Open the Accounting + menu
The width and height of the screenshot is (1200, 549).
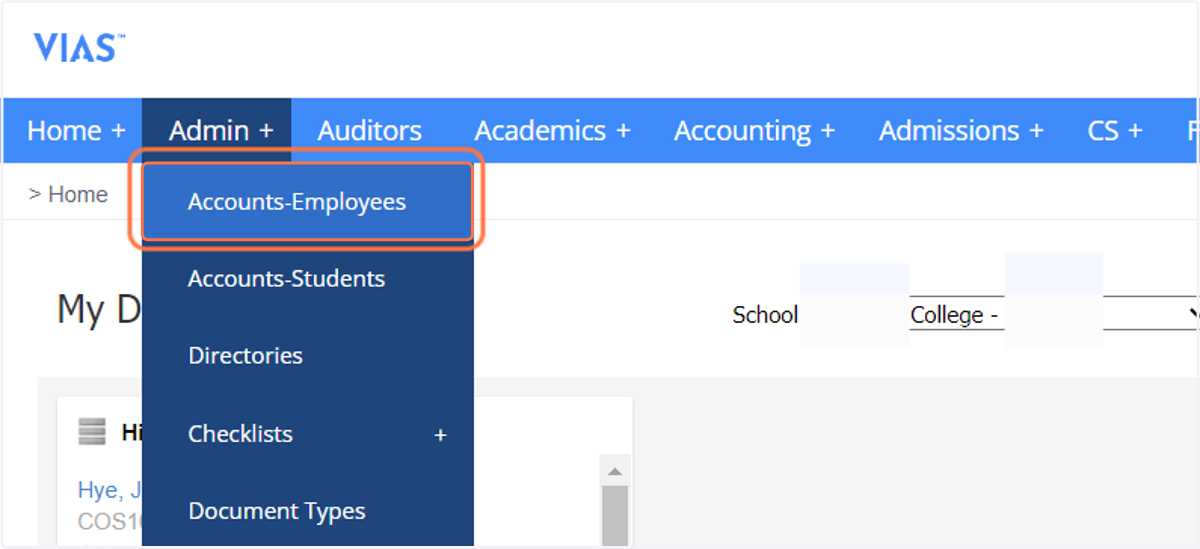click(755, 130)
